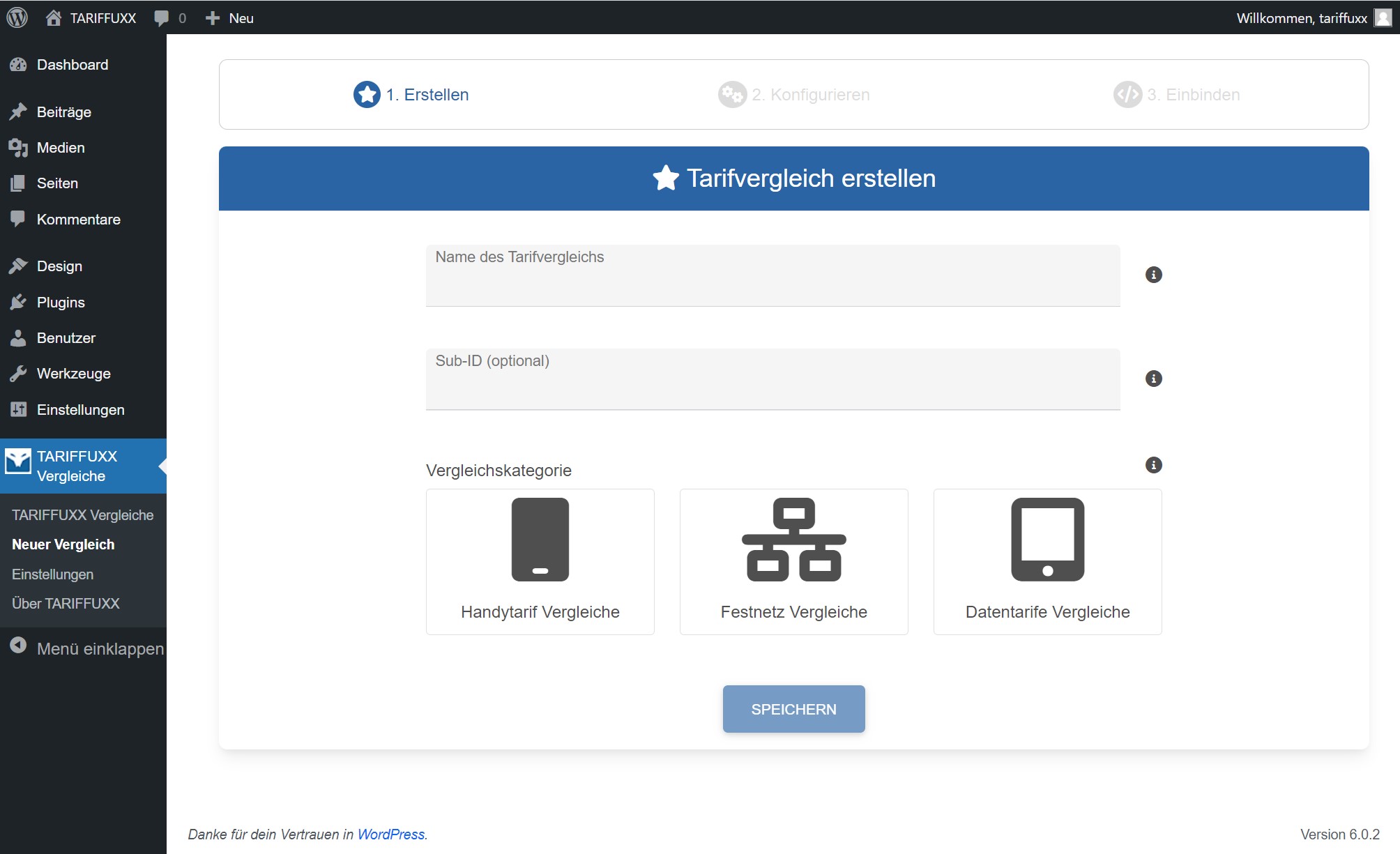Click the Design paintbrush icon
The image size is (1400, 854).
18,266
